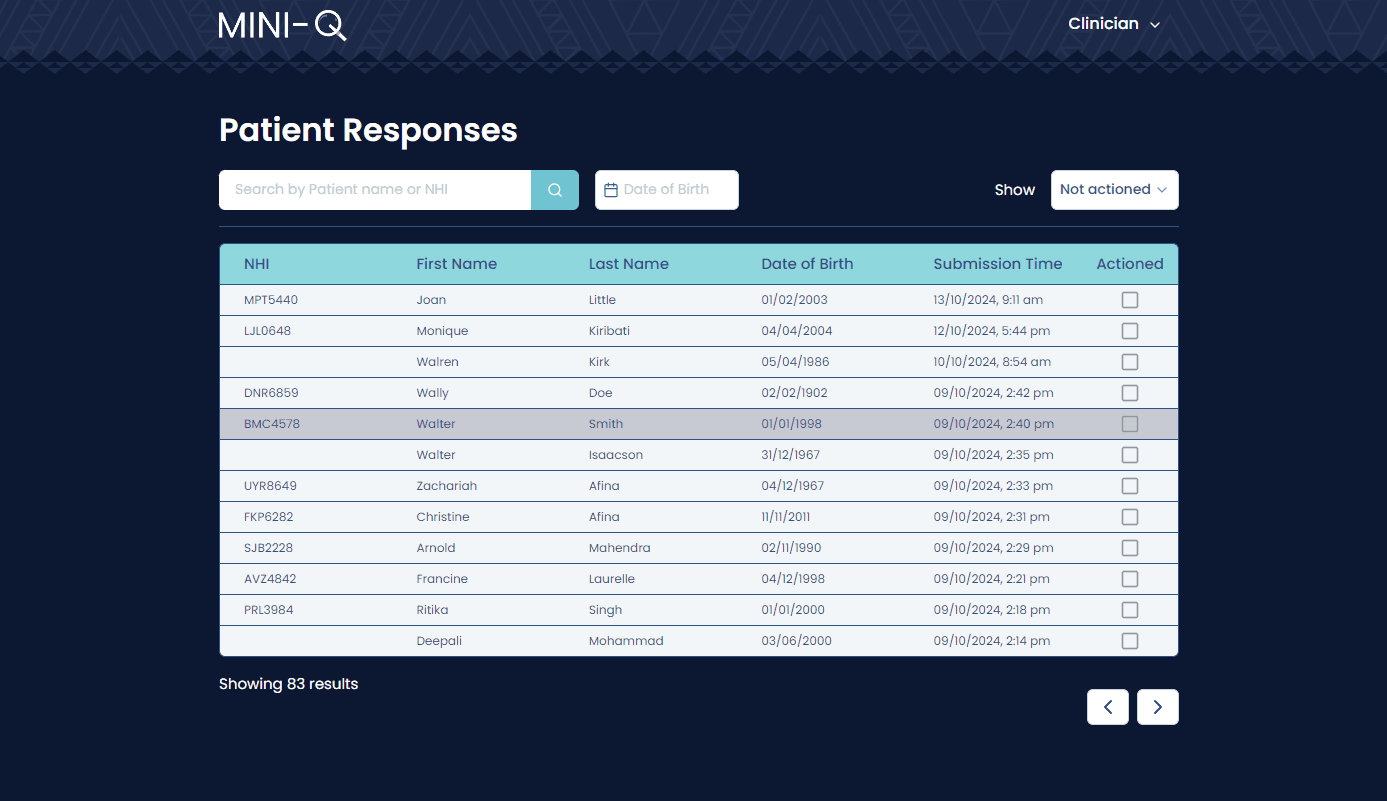
Task: Go to the previous page arrow
Action: pos(1108,707)
